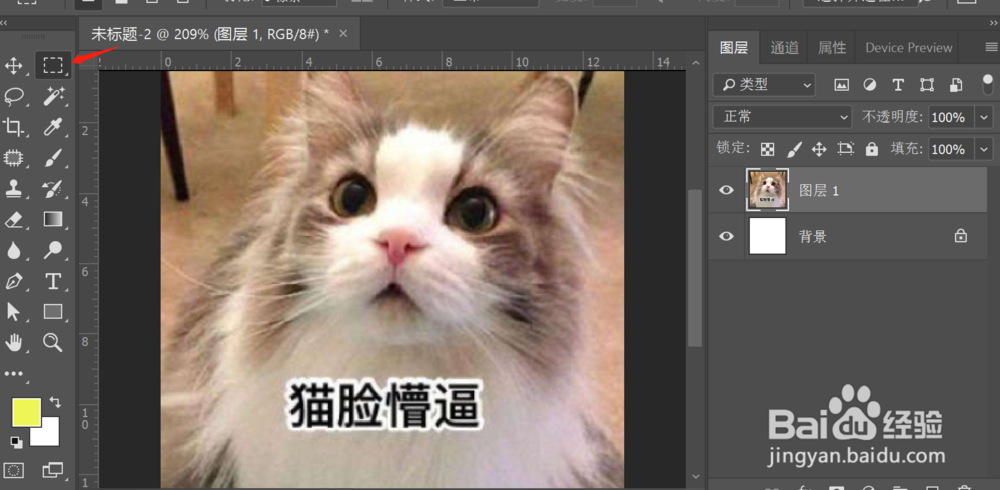Select the Patch healing tool
The height and width of the screenshot is (490, 1000).
(14, 157)
